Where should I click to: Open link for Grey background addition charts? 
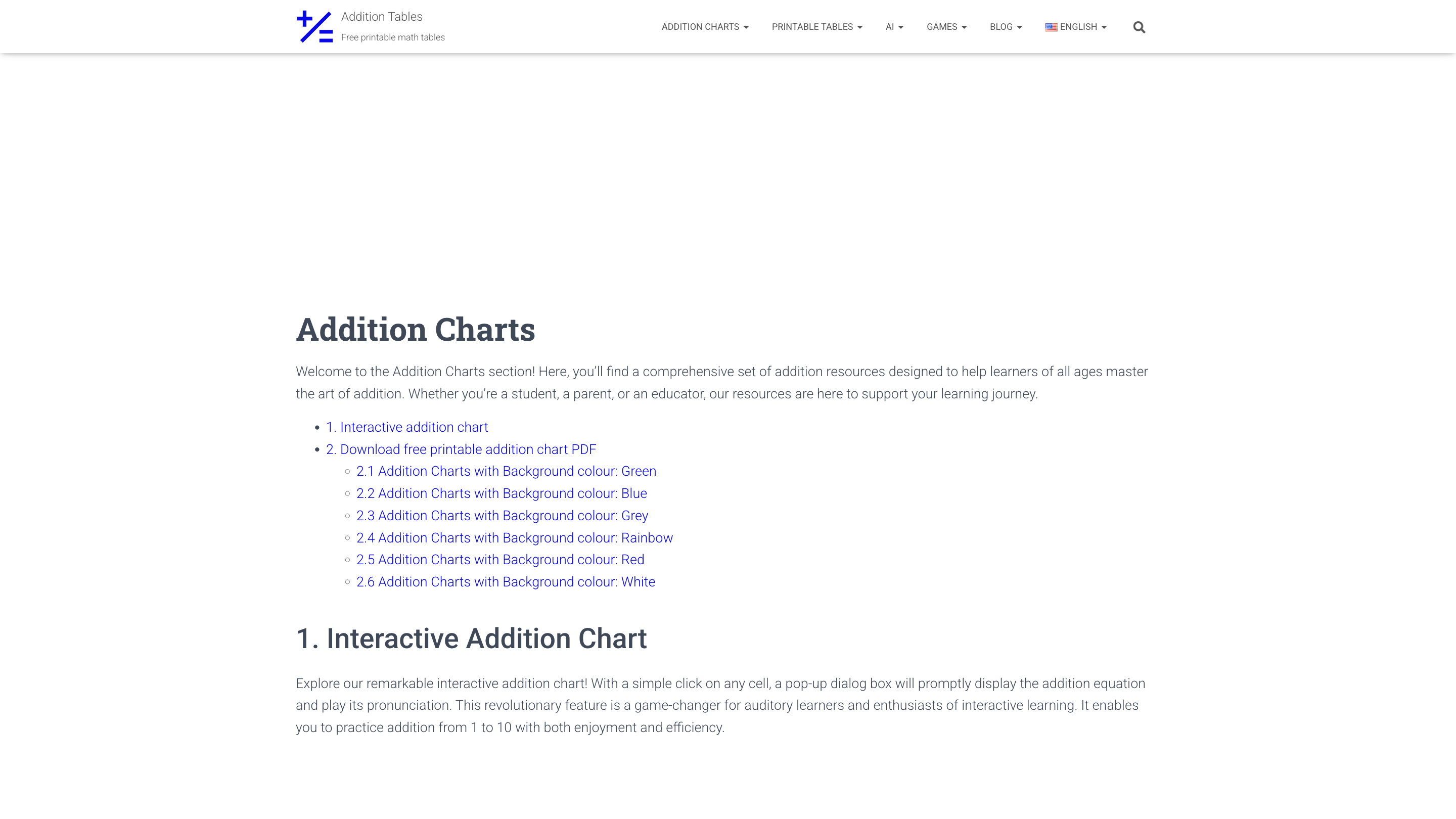tap(502, 516)
